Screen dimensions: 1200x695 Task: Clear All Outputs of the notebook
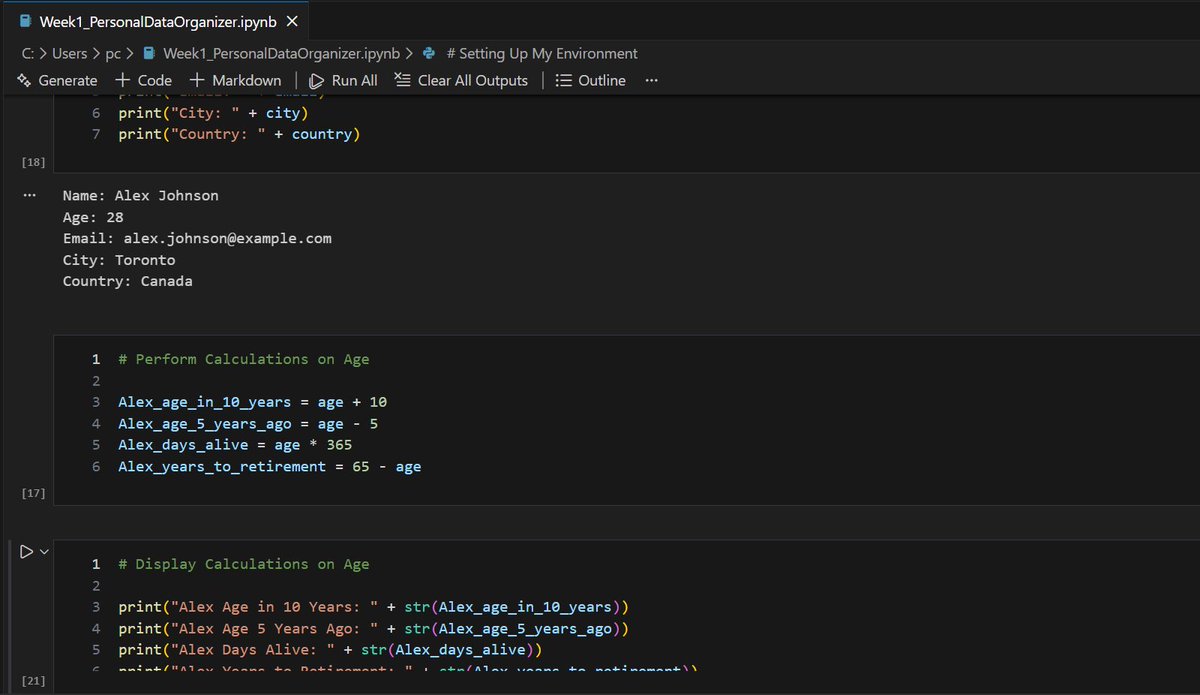tap(462, 80)
